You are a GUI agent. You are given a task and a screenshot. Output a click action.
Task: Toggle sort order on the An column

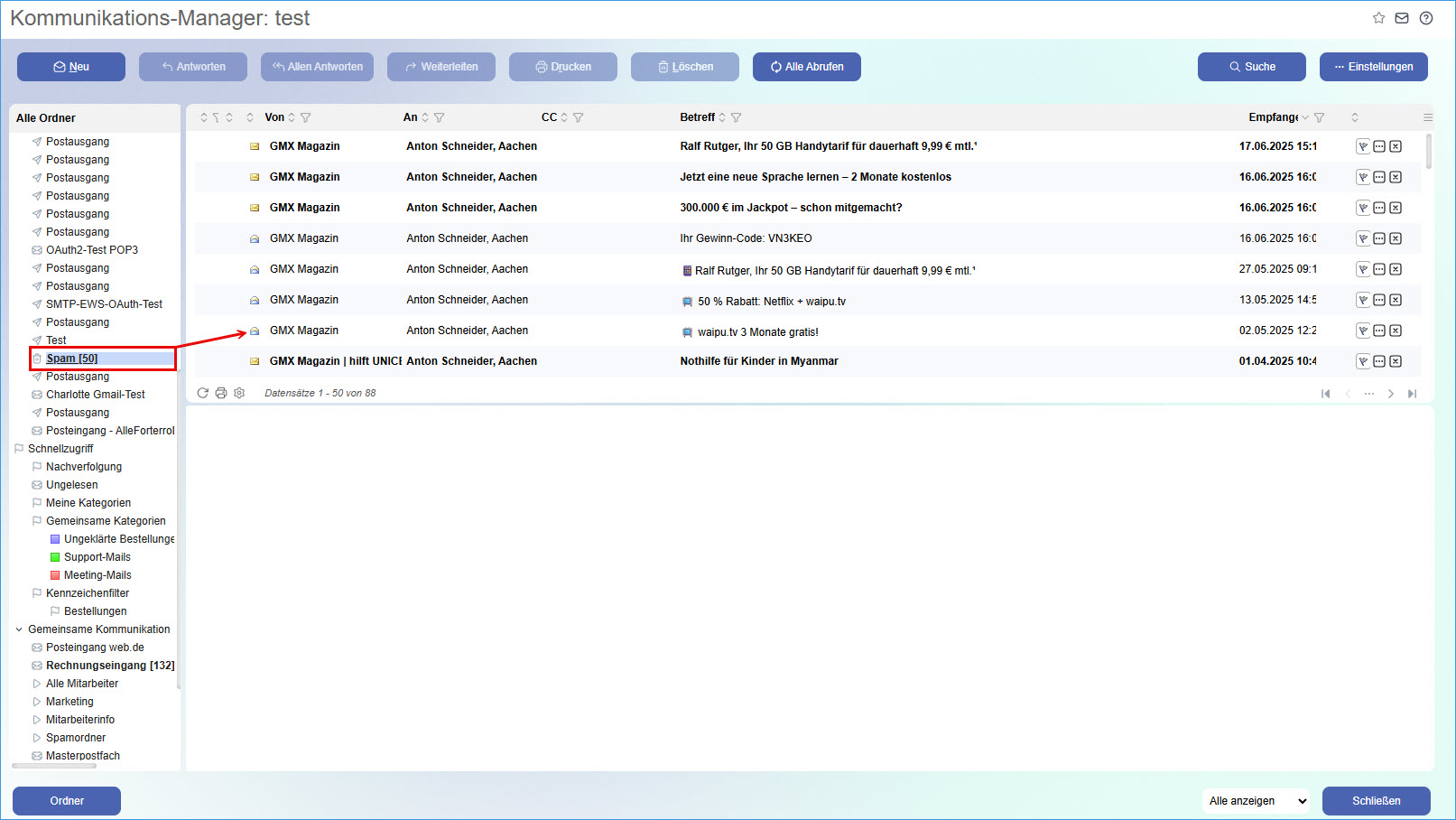[x=425, y=117]
